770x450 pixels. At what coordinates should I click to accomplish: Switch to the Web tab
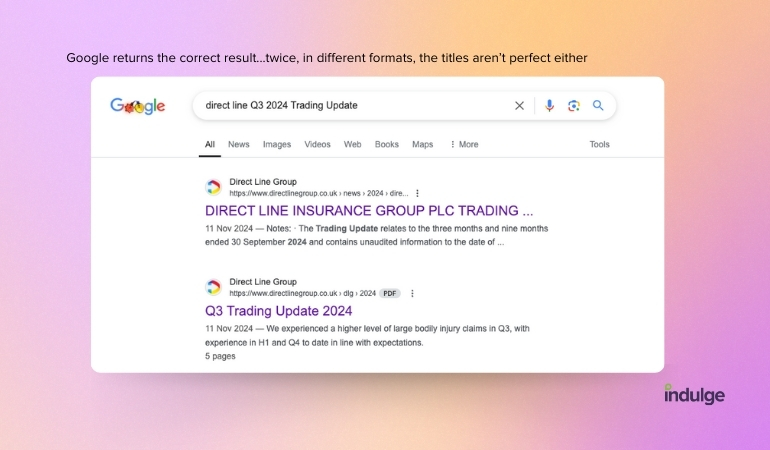click(x=352, y=144)
